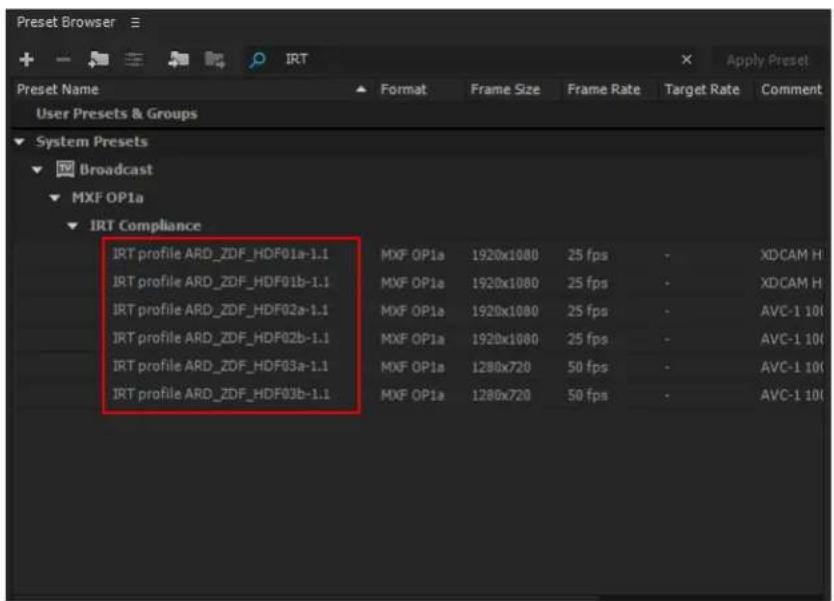Sort by the Frame Rate column header
The width and height of the screenshot is (834, 601).
604,89
